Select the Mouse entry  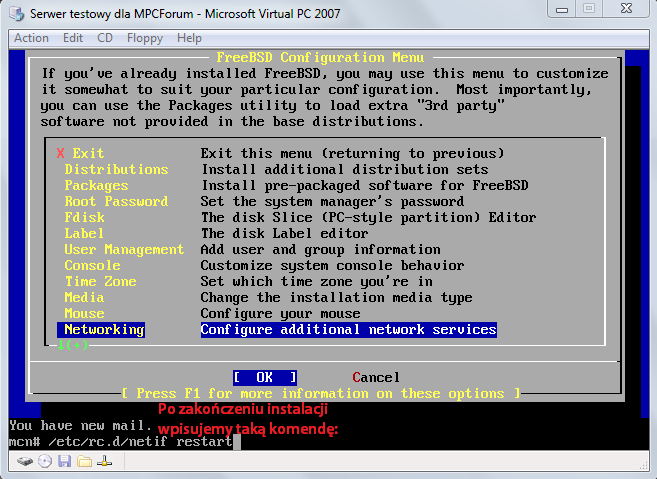pyautogui.click(x=84, y=313)
